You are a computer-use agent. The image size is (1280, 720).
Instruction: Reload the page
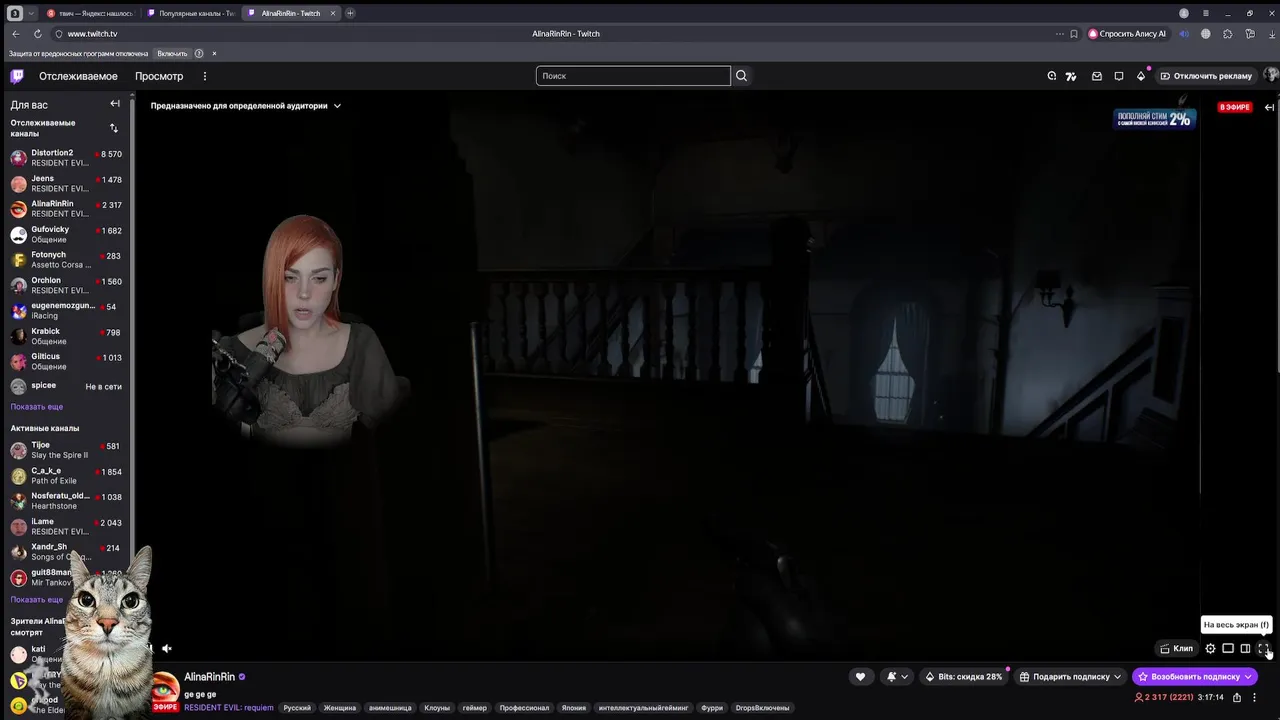pos(37,33)
